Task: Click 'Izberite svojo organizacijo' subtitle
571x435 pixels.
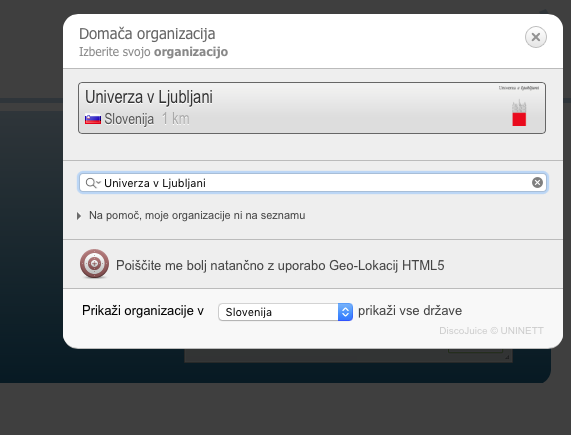Action: (x=154, y=52)
